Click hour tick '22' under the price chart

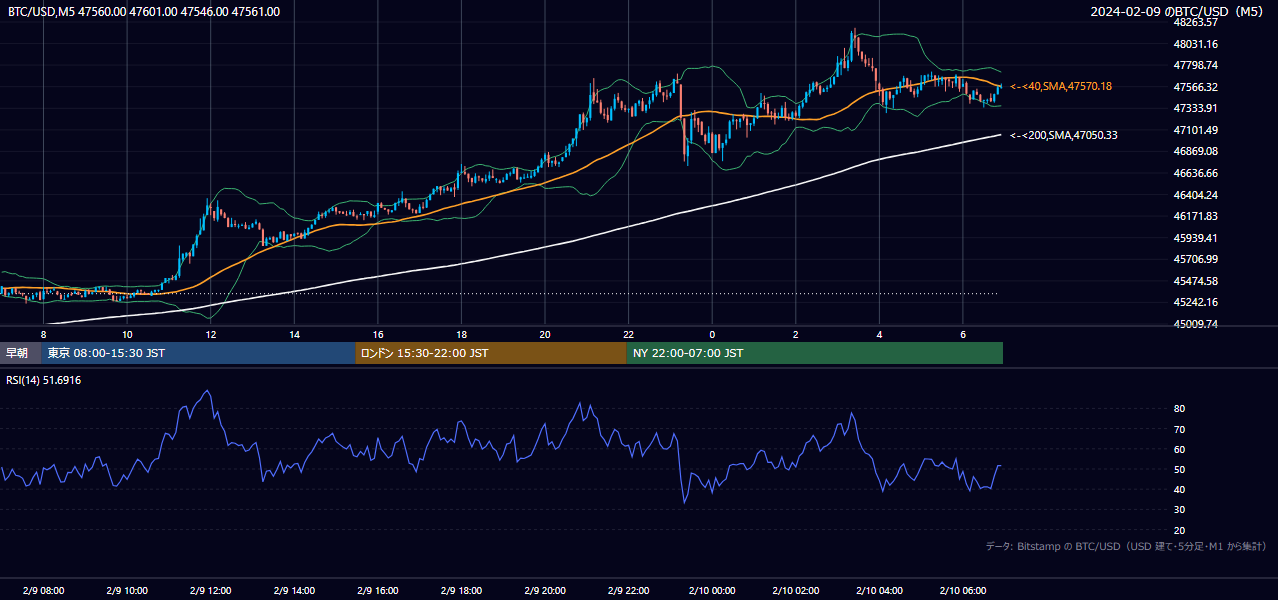pyautogui.click(x=629, y=334)
